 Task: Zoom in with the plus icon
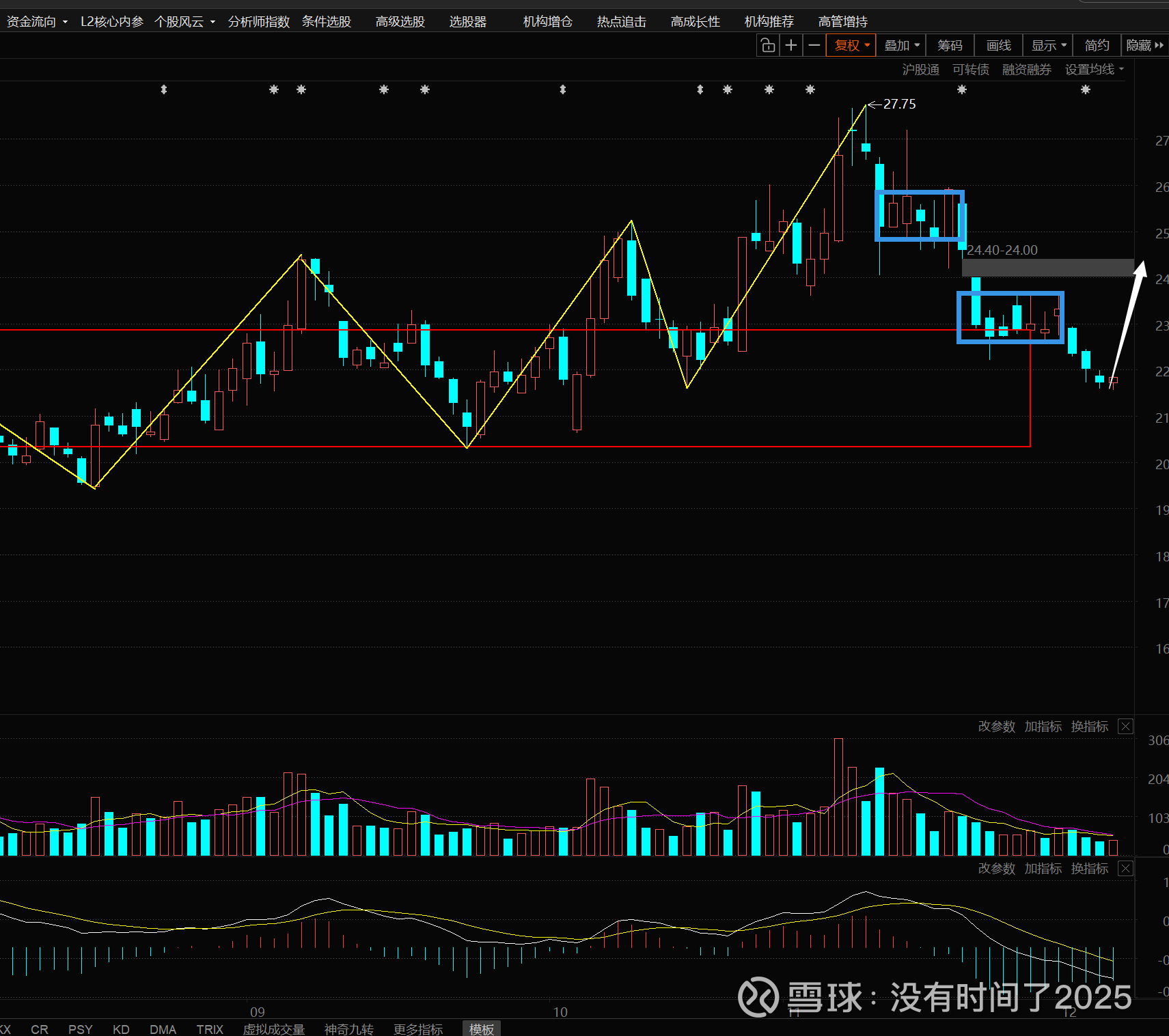(x=791, y=46)
